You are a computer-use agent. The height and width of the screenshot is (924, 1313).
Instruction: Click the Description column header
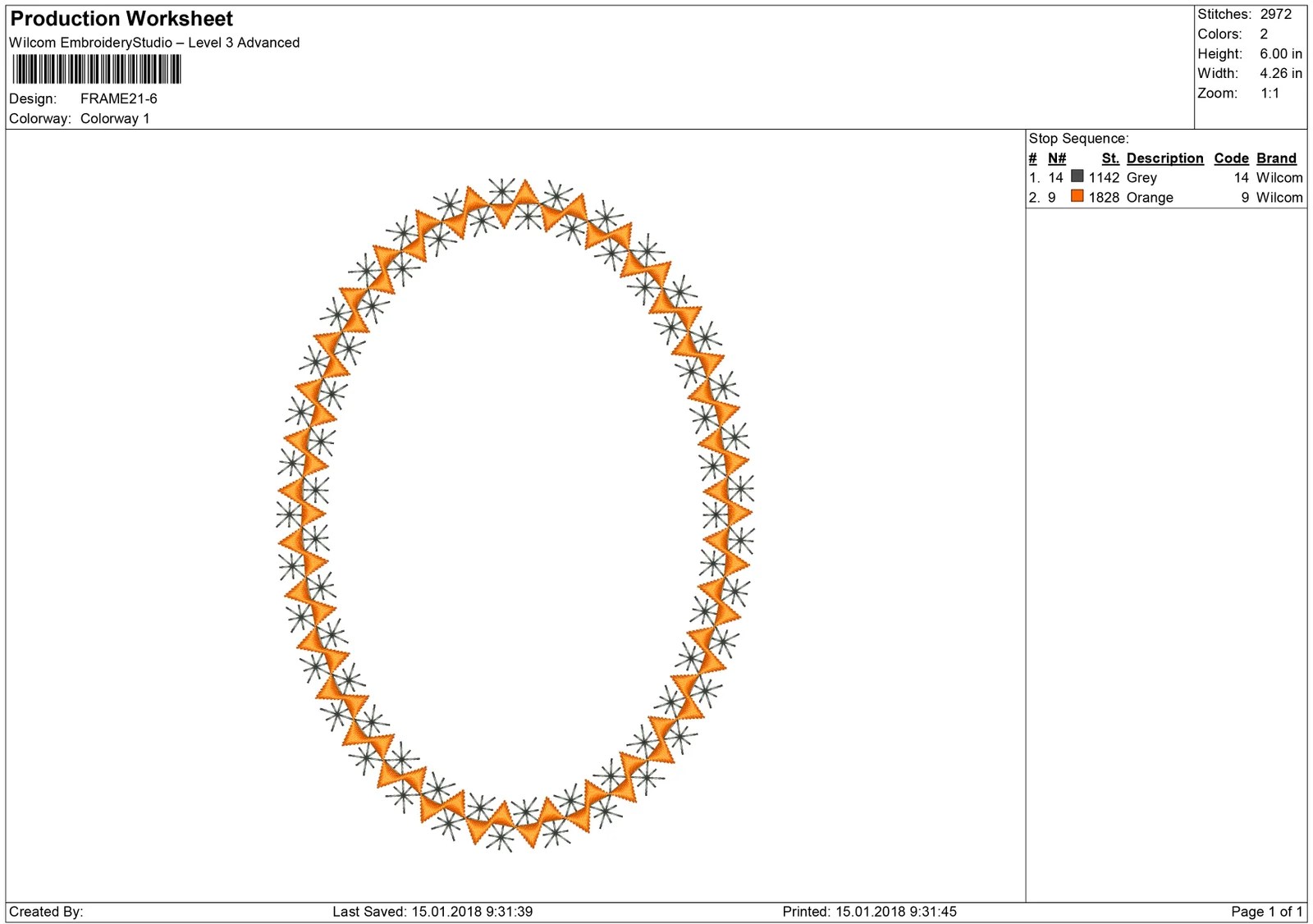click(x=1165, y=158)
